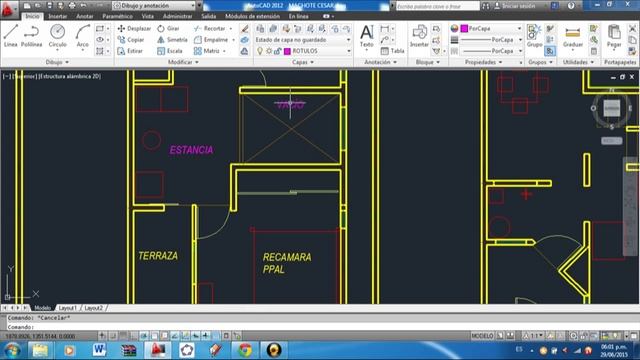Toggle the rightmost drafting mode button in status bar
Viewport: 640px width, 360px height.
(237, 336)
